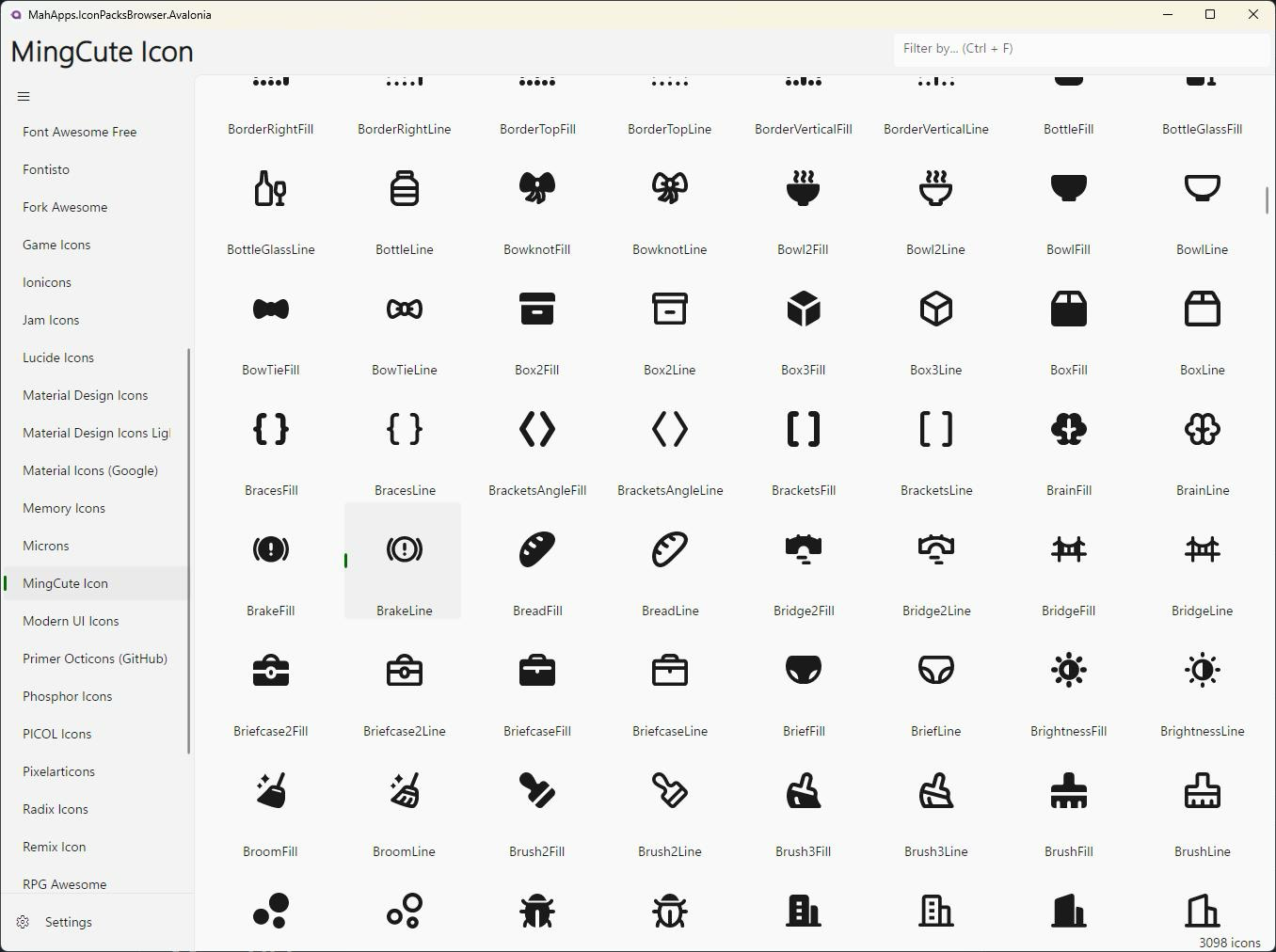Choose the BriefFill icon

tap(804, 670)
